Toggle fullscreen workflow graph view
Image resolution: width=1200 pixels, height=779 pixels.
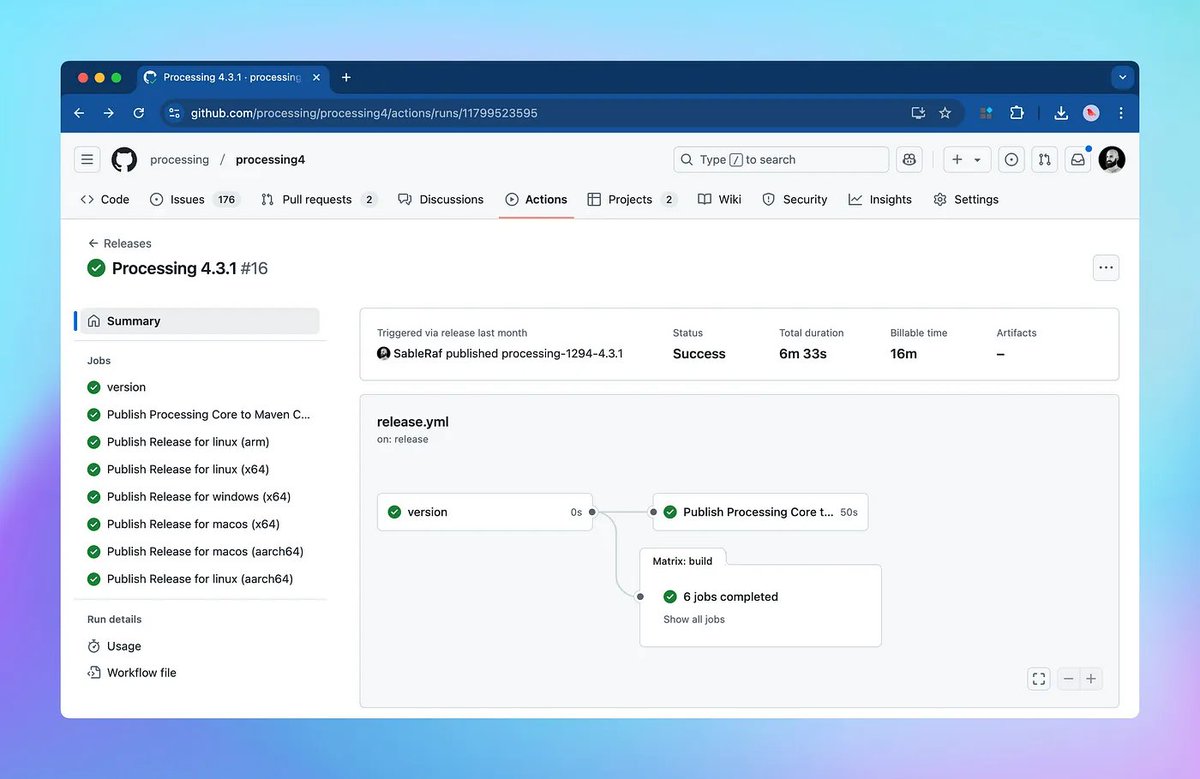[x=1039, y=679]
